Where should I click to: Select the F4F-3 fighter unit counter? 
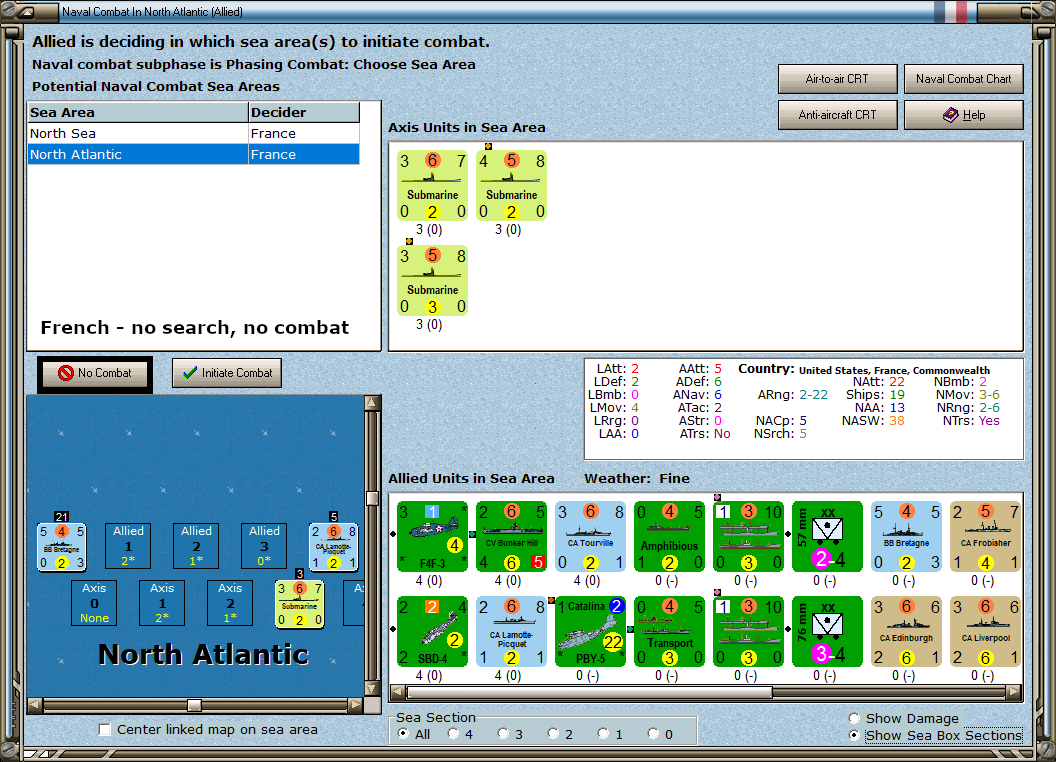432,536
